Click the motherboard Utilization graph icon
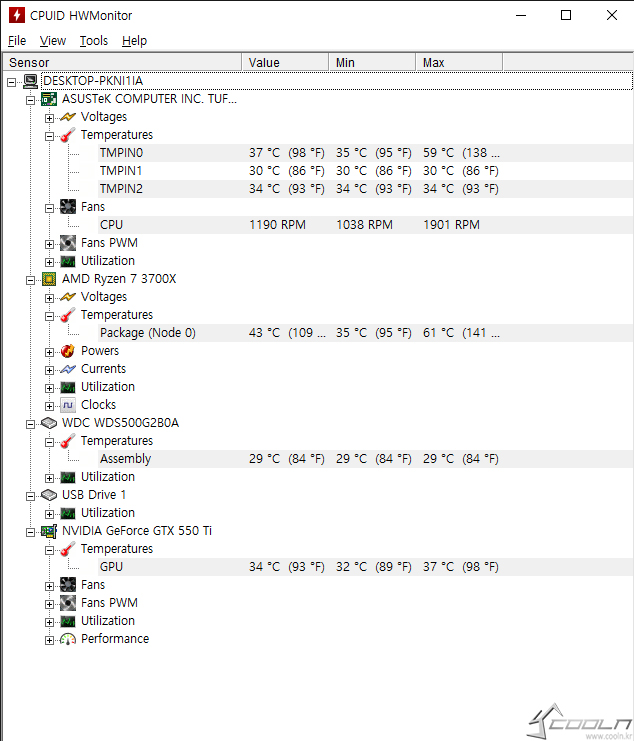Viewport: 634px width, 741px height. click(x=68, y=261)
